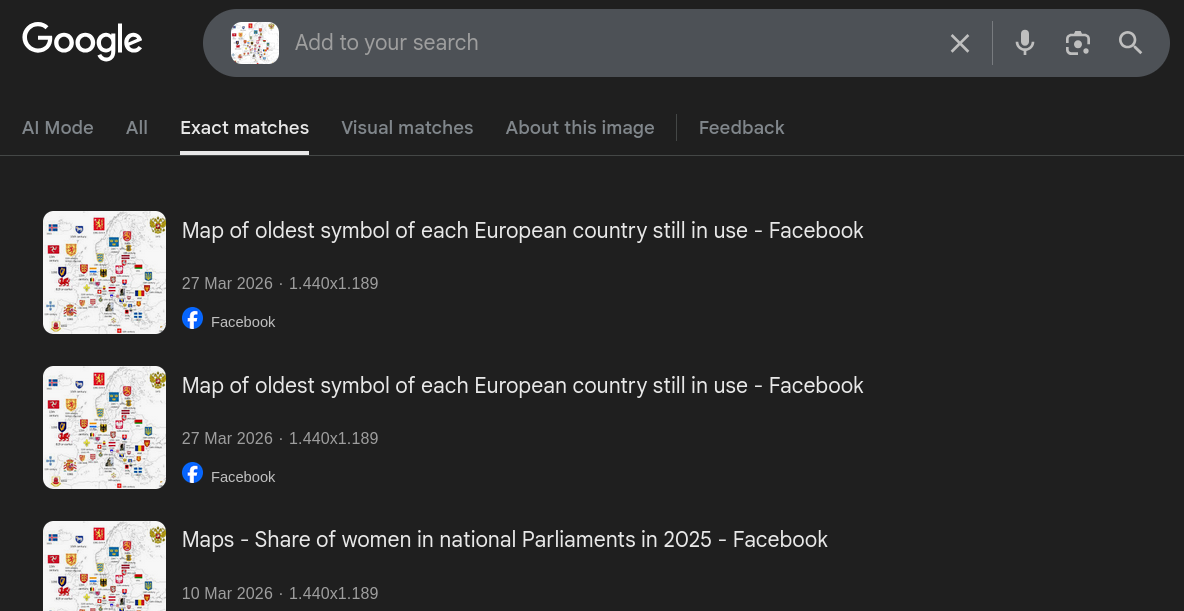Open the first 'Map of oldest symbol' result title

point(522,231)
